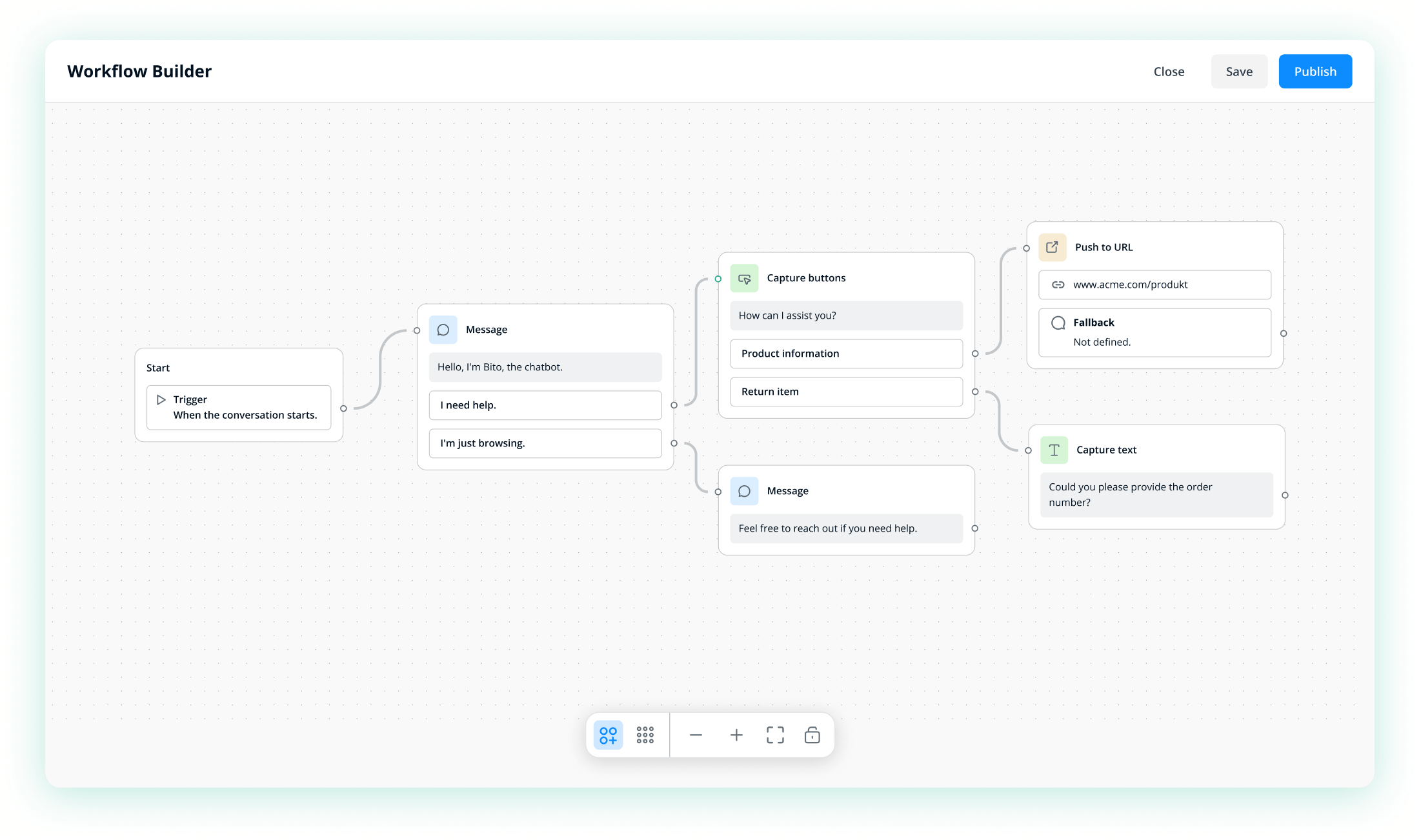Click the Return item button option
Image resolution: width=1421 pixels, height=840 pixels.
click(846, 392)
